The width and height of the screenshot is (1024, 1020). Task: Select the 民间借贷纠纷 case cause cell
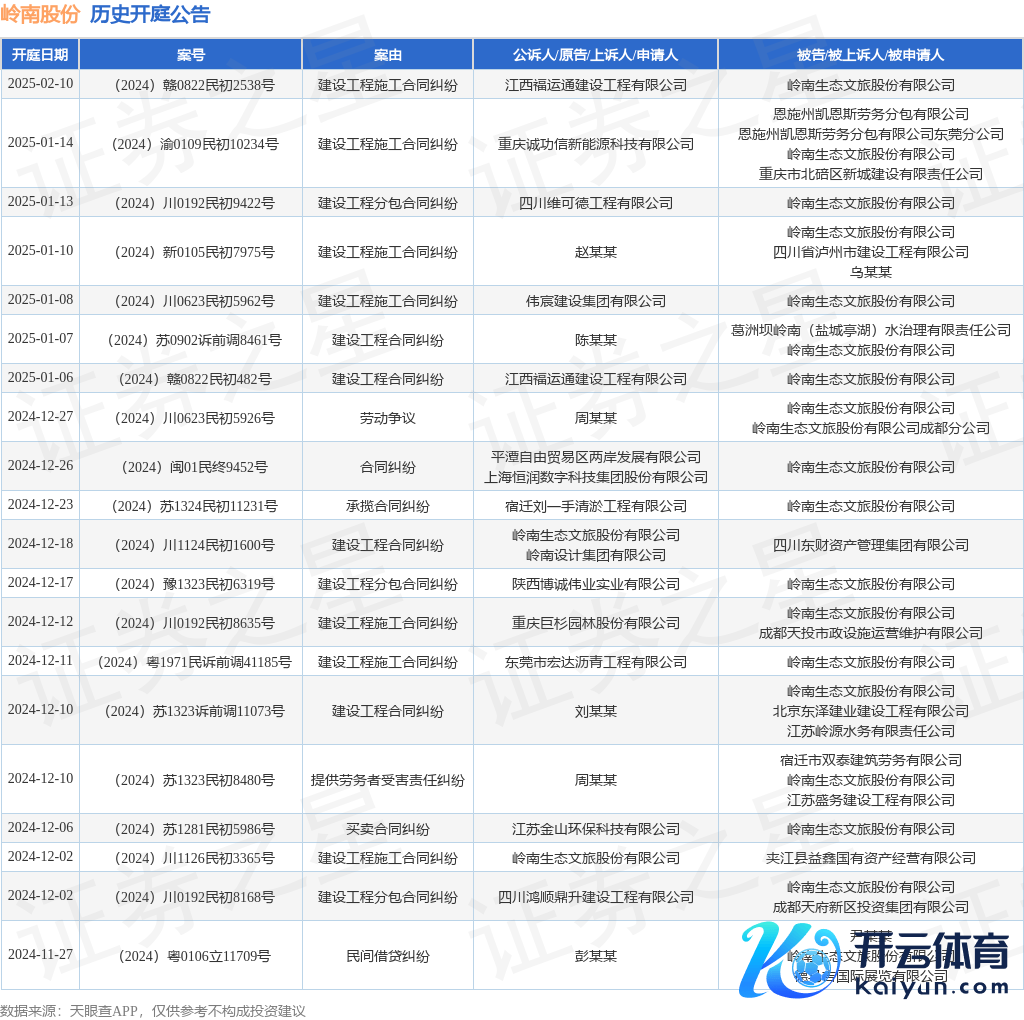coord(387,956)
